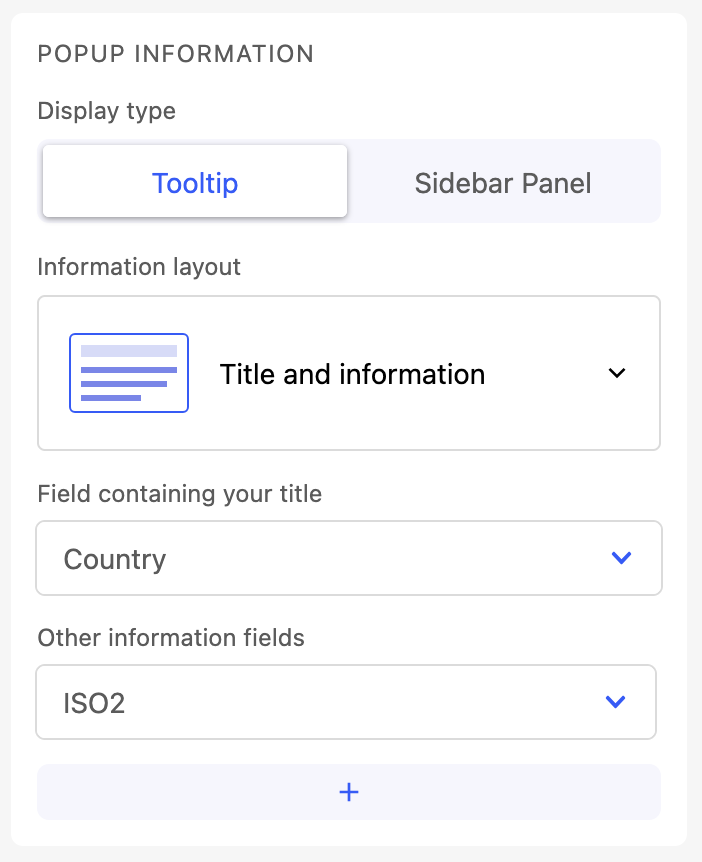The height and width of the screenshot is (862, 702).
Task: Select the Tooltip display type
Action: coord(195,183)
